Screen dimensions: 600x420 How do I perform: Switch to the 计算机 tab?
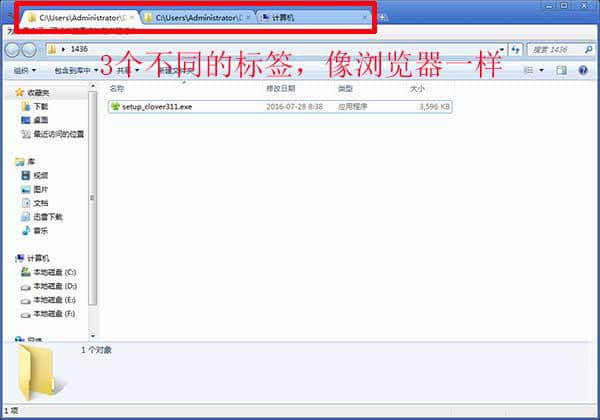pyautogui.click(x=315, y=18)
